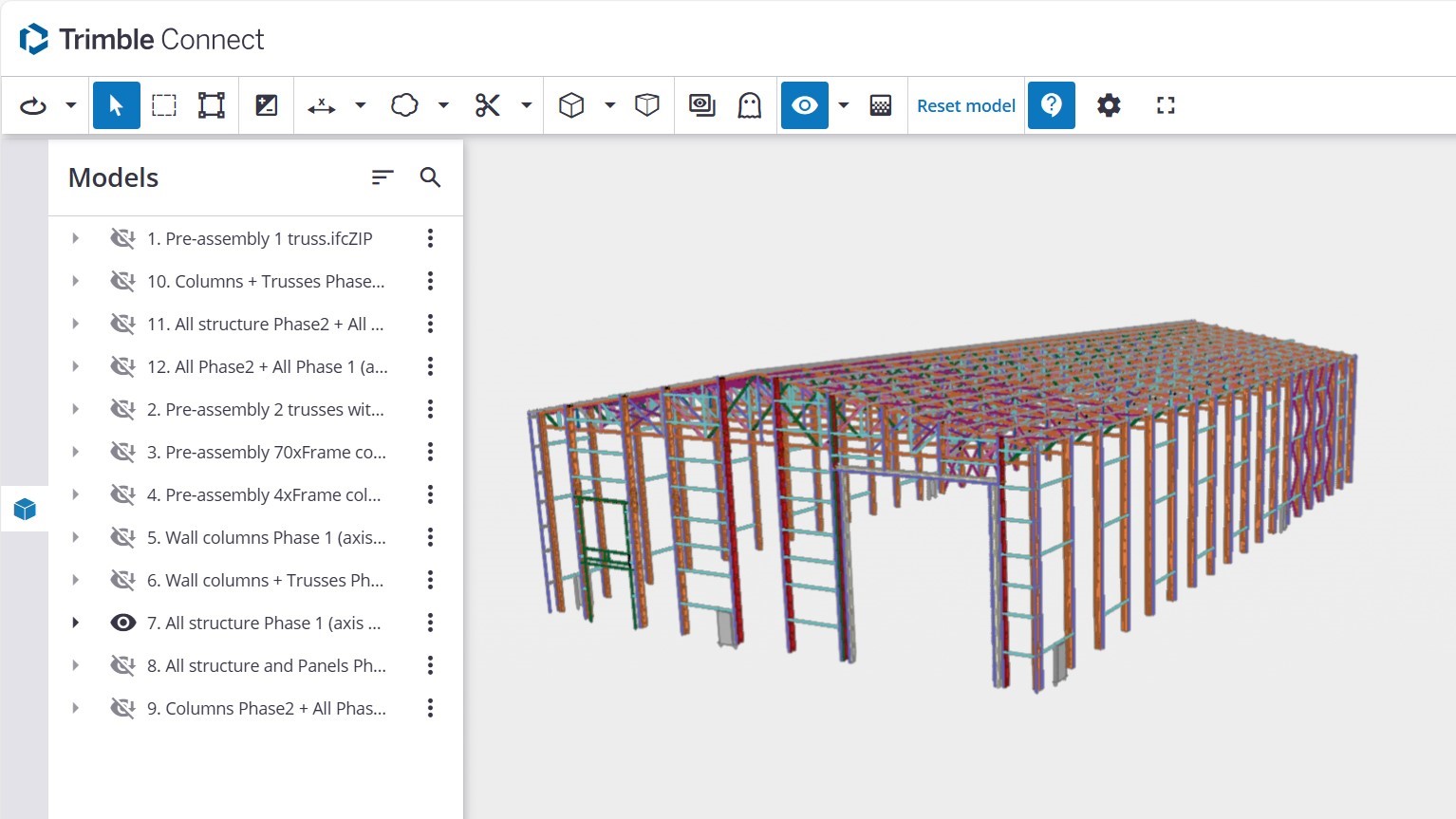The width and height of the screenshot is (1456, 819).
Task: Open the settings gear
Action: (1109, 105)
